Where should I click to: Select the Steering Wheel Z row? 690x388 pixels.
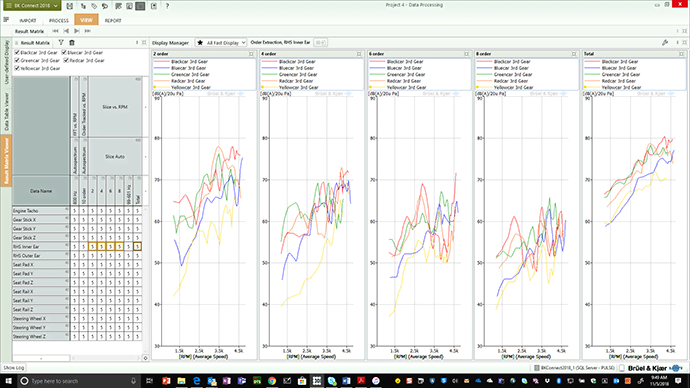41,337
